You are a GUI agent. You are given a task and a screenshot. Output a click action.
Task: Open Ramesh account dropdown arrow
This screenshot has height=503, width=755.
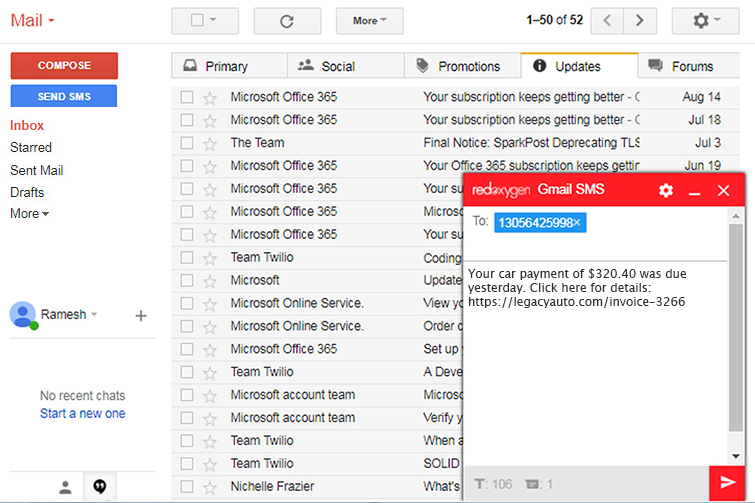94,314
